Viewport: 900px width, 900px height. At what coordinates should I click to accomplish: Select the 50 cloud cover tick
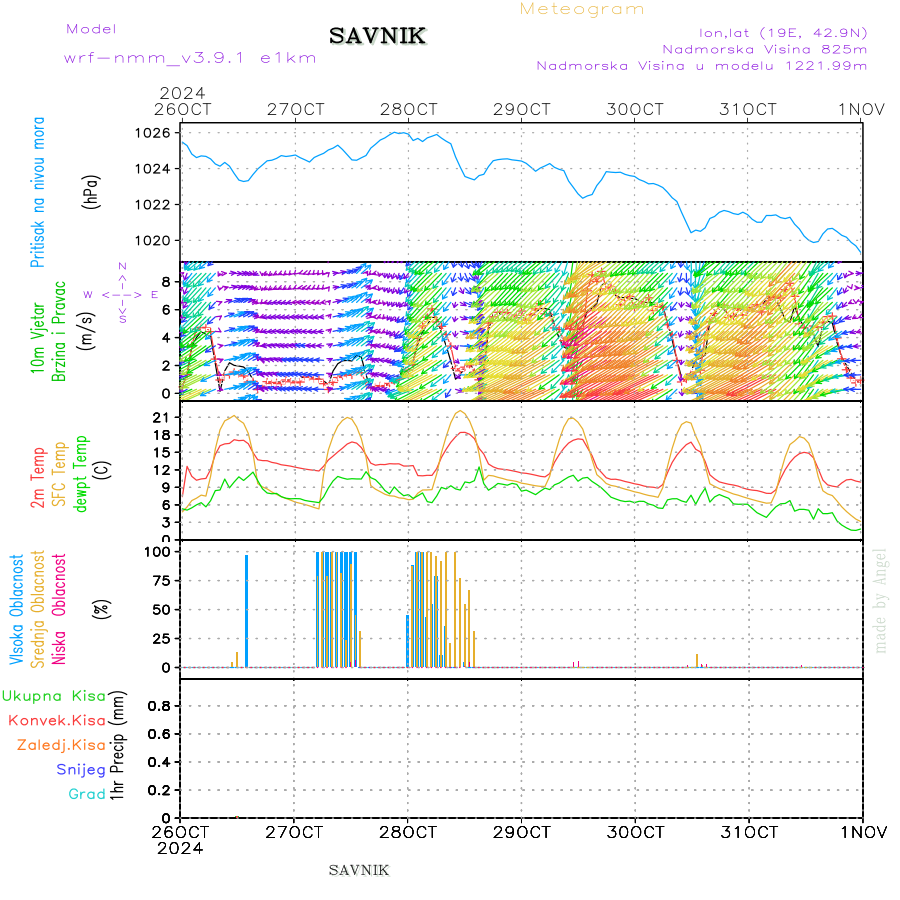[162, 610]
